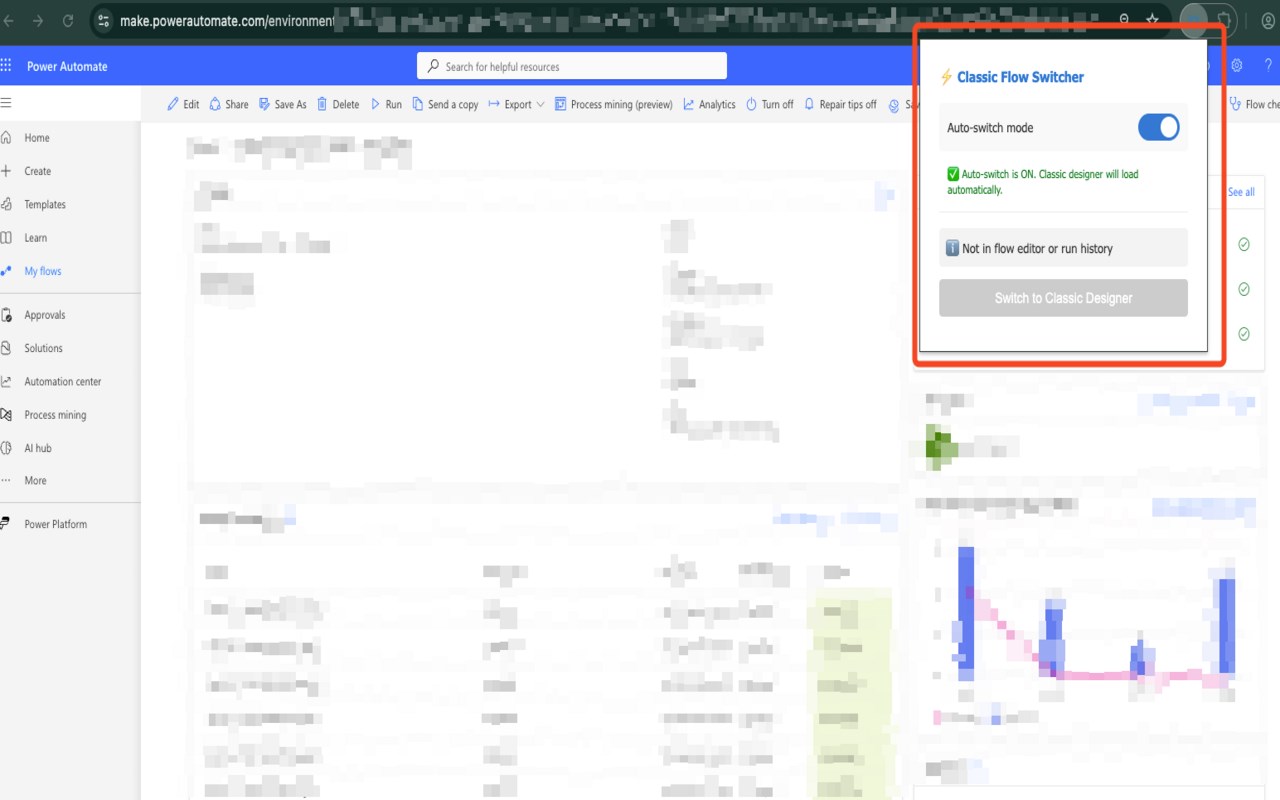
Task: Open Templates in the sidebar
Action: pyautogui.click(x=45, y=205)
